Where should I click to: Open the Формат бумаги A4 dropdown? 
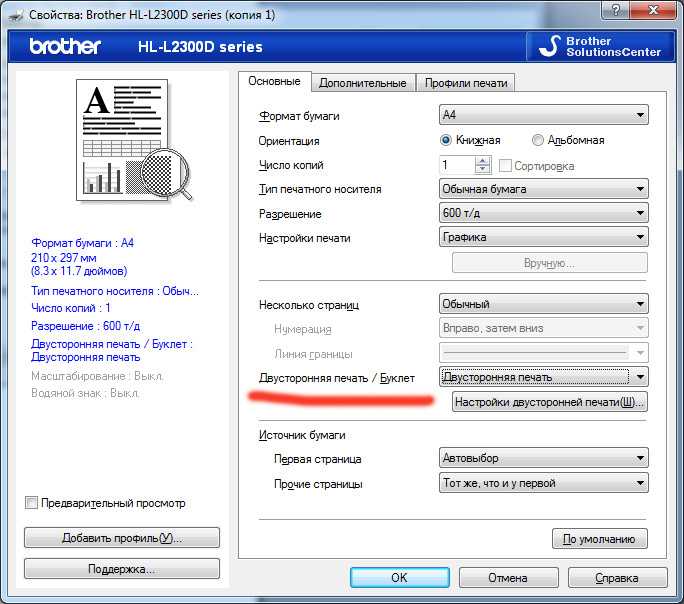click(x=544, y=115)
